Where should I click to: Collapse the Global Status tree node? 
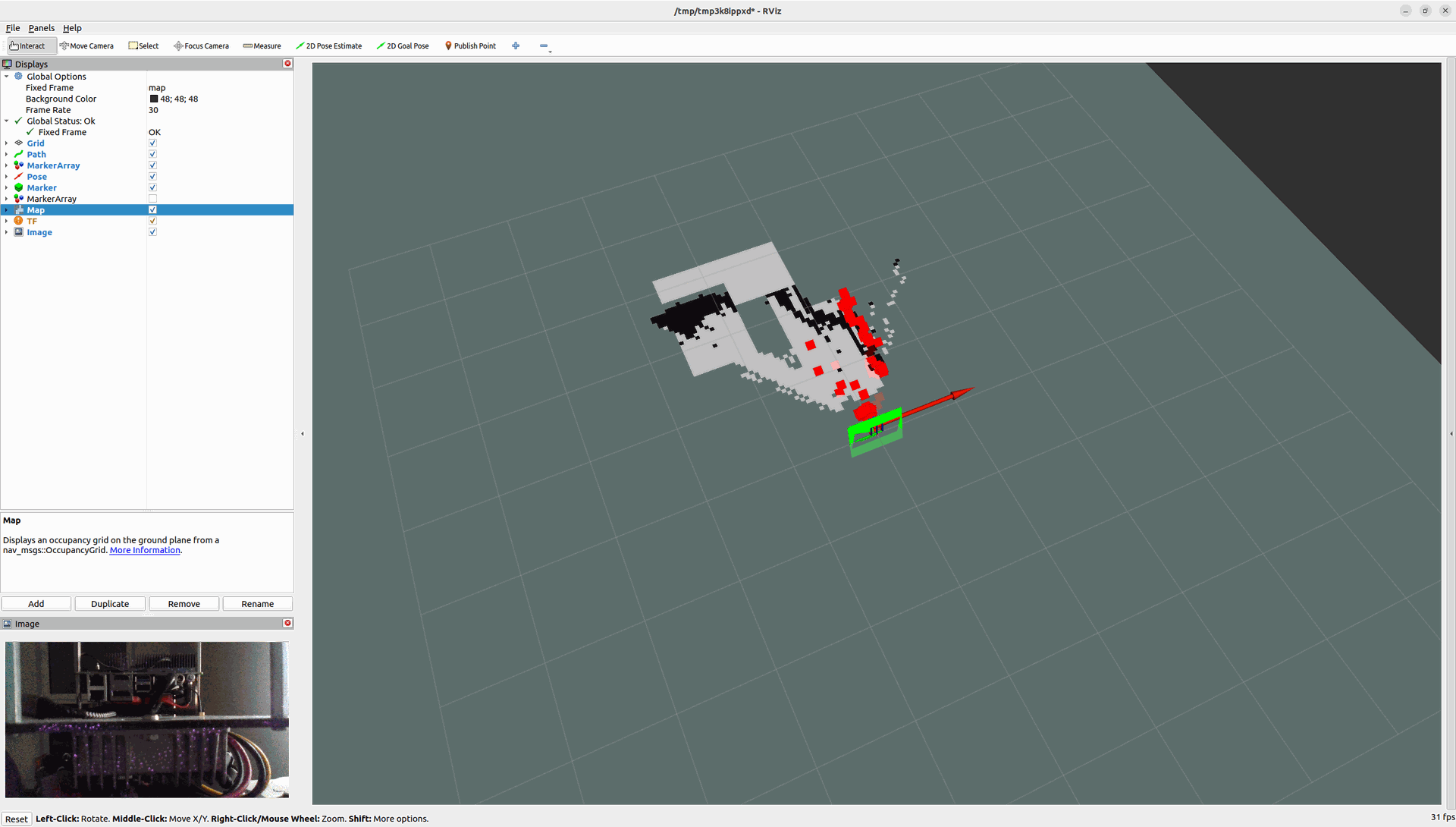[x=7, y=121]
